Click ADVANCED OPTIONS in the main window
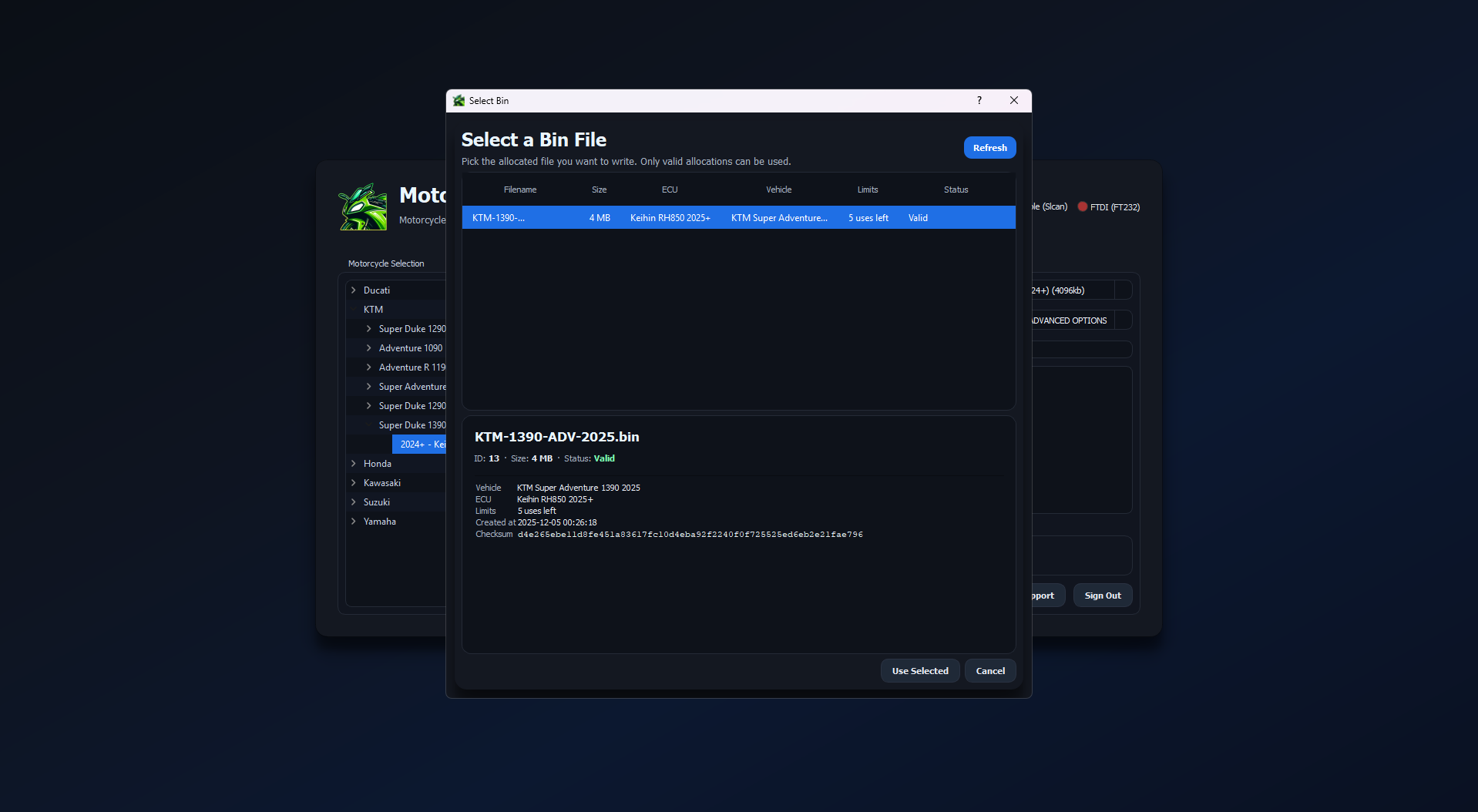The image size is (1478, 812). pyautogui.click(x=1069, y=320)
